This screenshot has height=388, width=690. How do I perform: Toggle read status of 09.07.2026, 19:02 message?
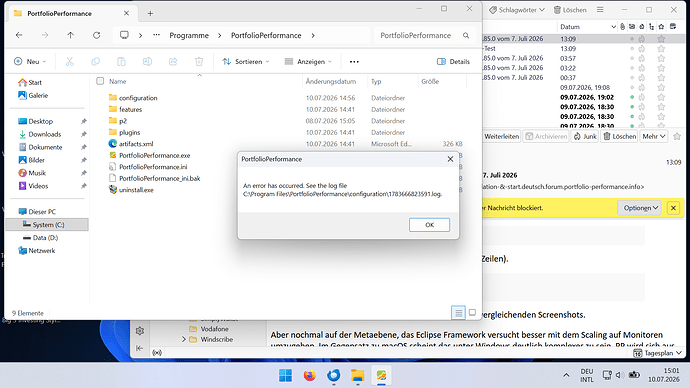point(632,97)
